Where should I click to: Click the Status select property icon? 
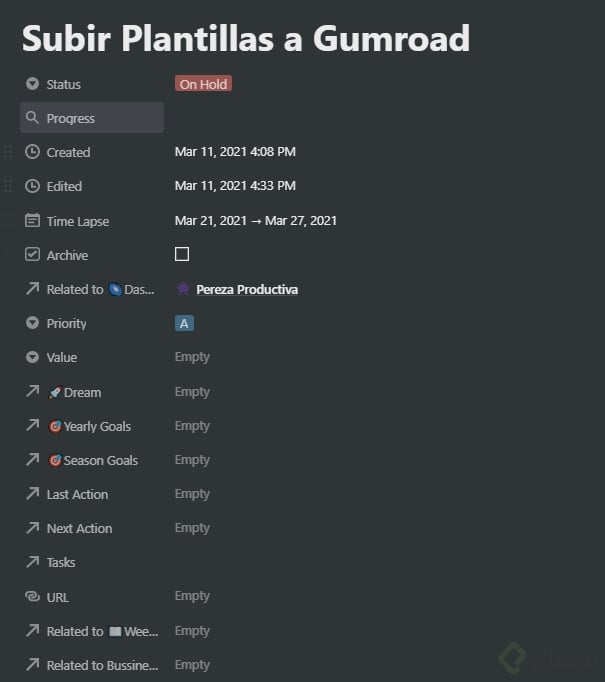tap(33, 84)
